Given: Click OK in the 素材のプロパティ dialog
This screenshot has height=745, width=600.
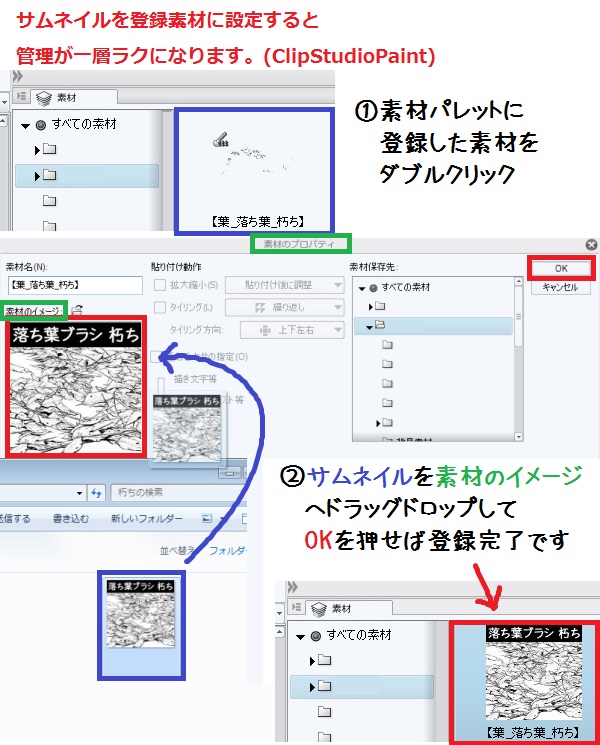Looking at the screenshot, I should 561,268.
